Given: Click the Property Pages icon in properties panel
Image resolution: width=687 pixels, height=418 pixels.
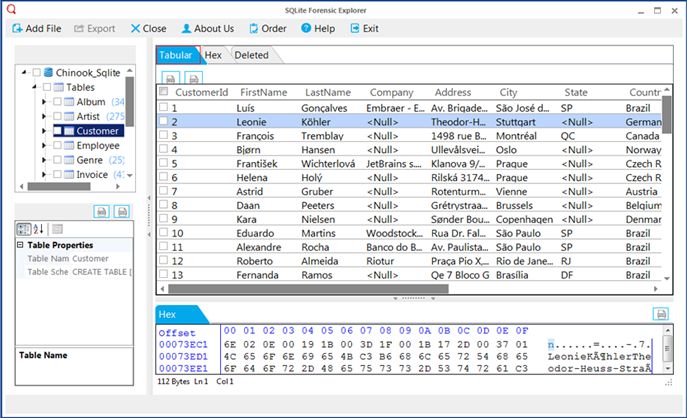Looking at the screenshot, I should coord(57,229).
